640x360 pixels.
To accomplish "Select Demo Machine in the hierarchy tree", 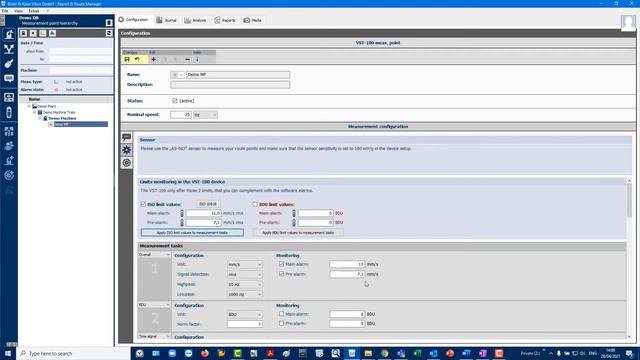I will point(62,118).
